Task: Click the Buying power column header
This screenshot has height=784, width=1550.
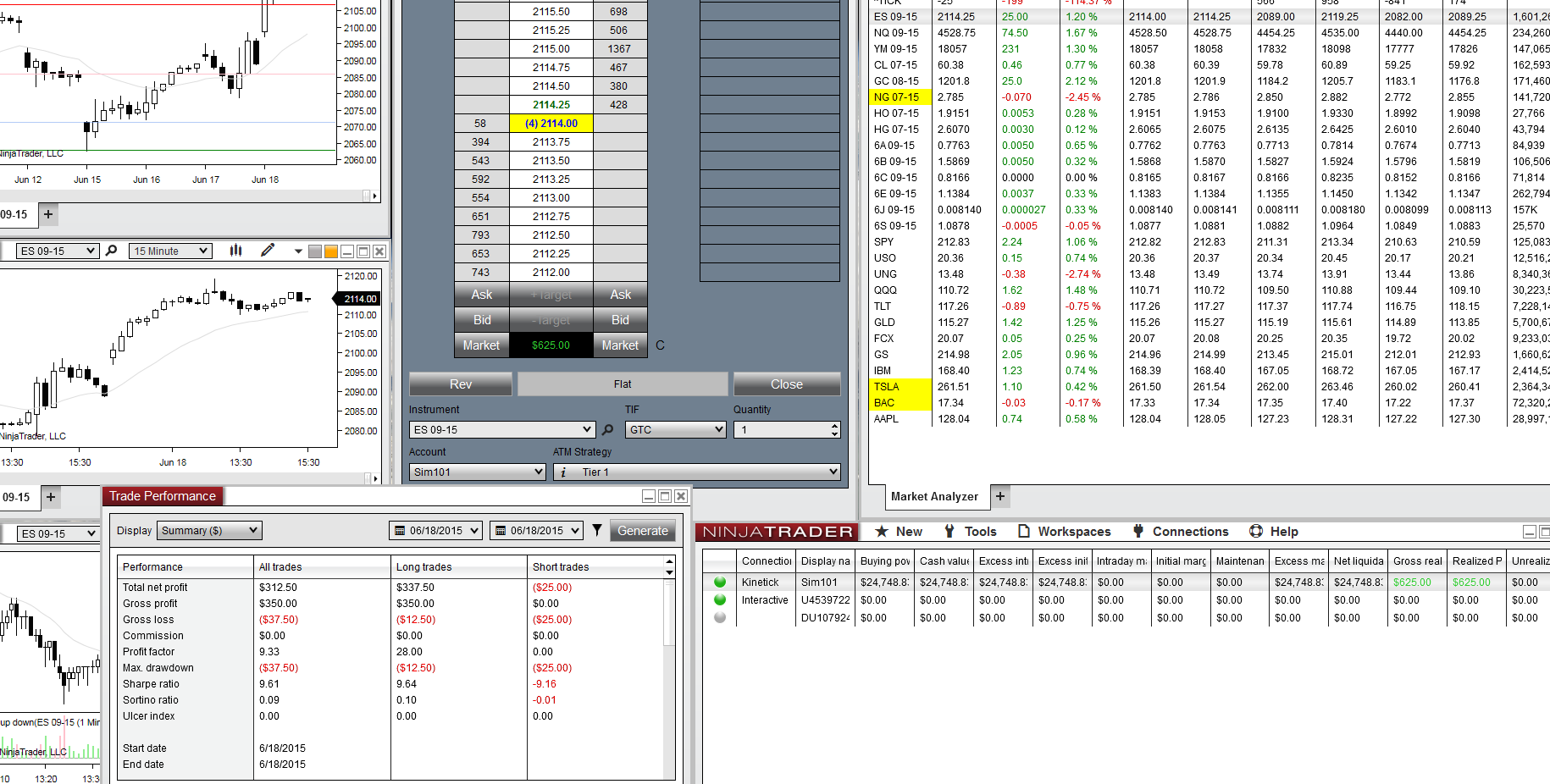Action: 885,561
